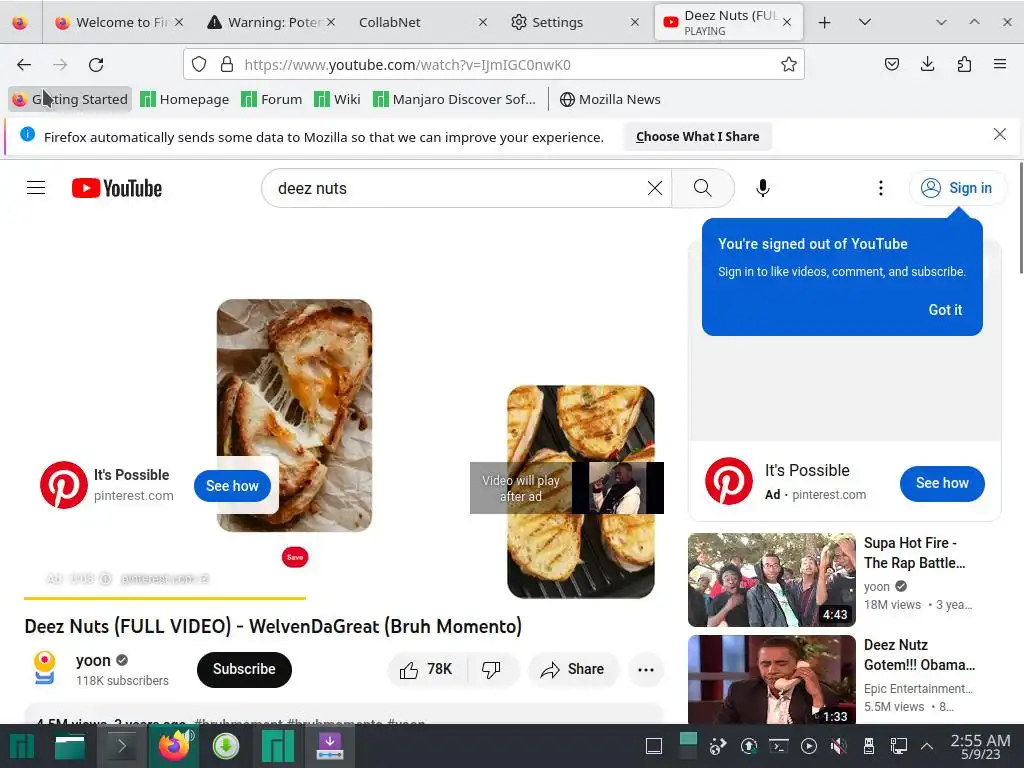Open more actions ellipsis under the video
The image size is (1024, 768).
(x=646, y=669)
